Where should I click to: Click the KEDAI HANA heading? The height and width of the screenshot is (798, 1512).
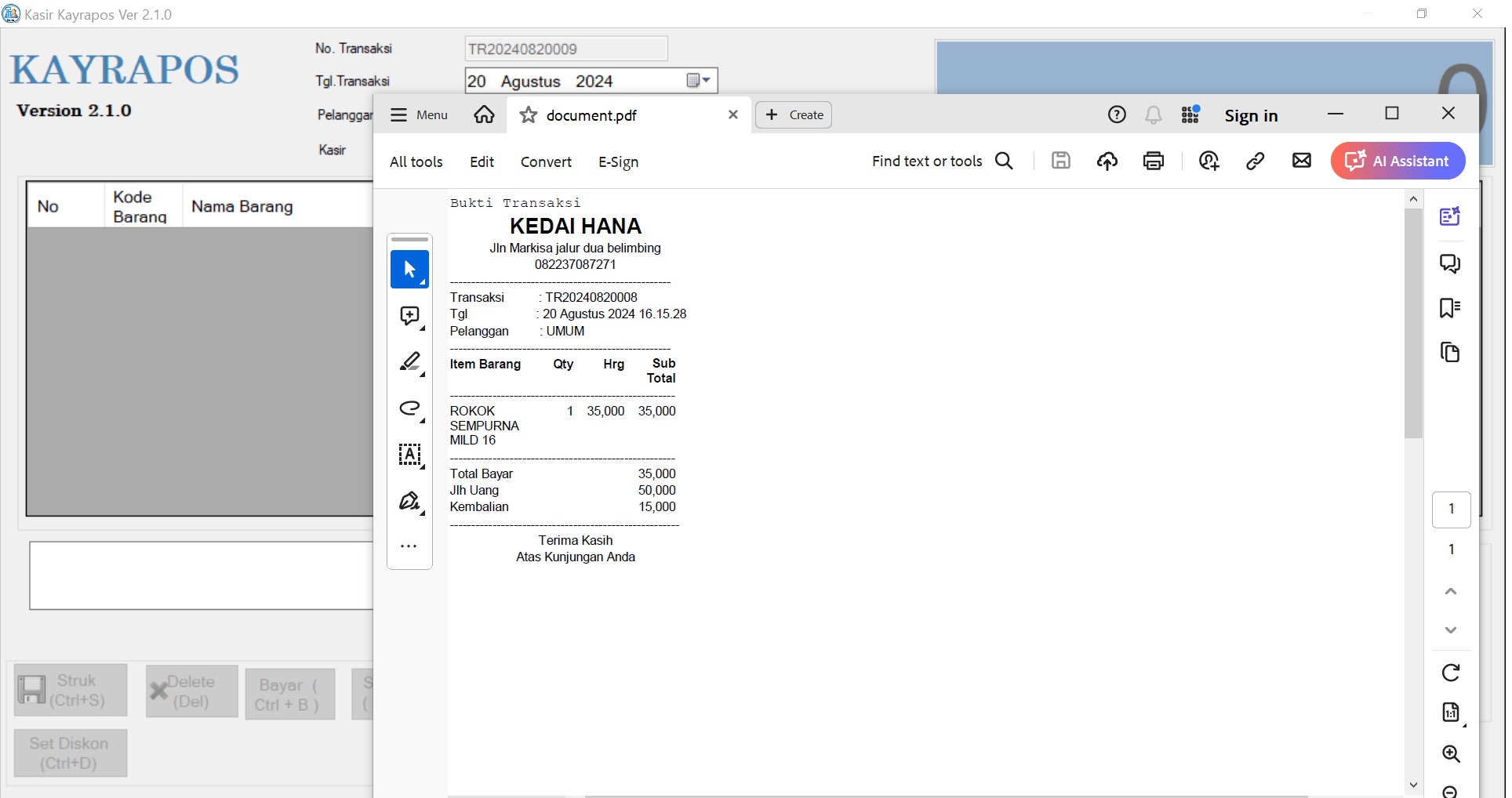coord(576,227)
